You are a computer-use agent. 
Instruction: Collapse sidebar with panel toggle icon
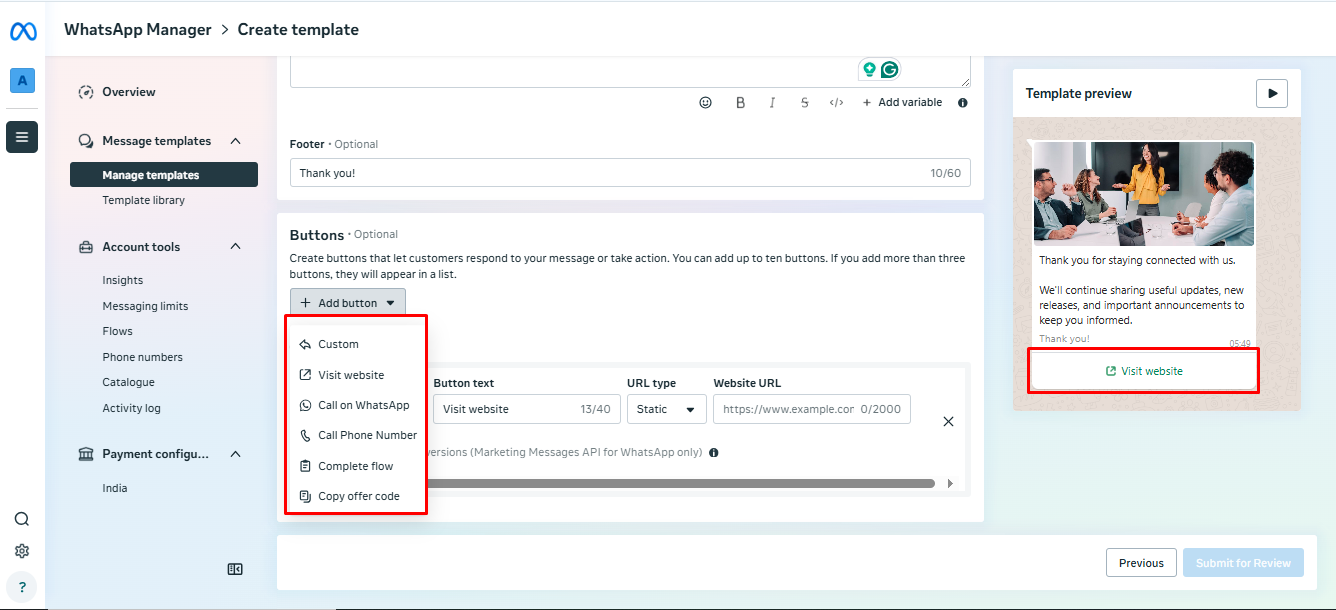[235, 569]
